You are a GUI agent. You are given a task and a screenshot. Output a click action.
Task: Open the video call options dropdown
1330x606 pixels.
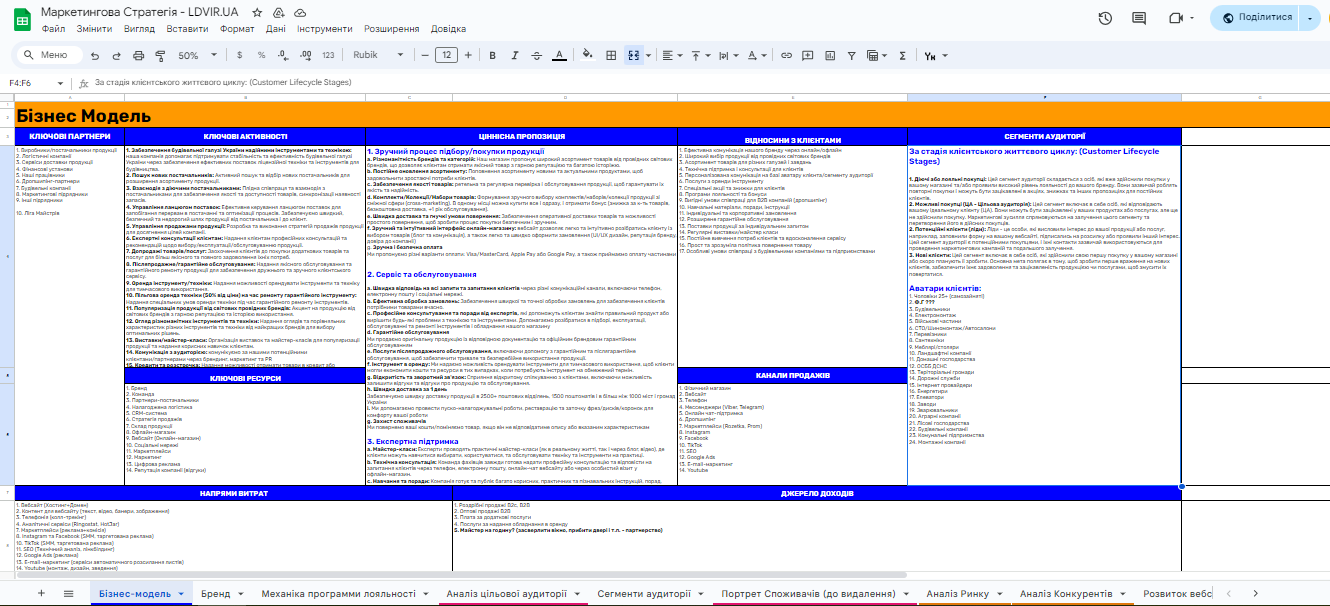tap(1190, 18)
